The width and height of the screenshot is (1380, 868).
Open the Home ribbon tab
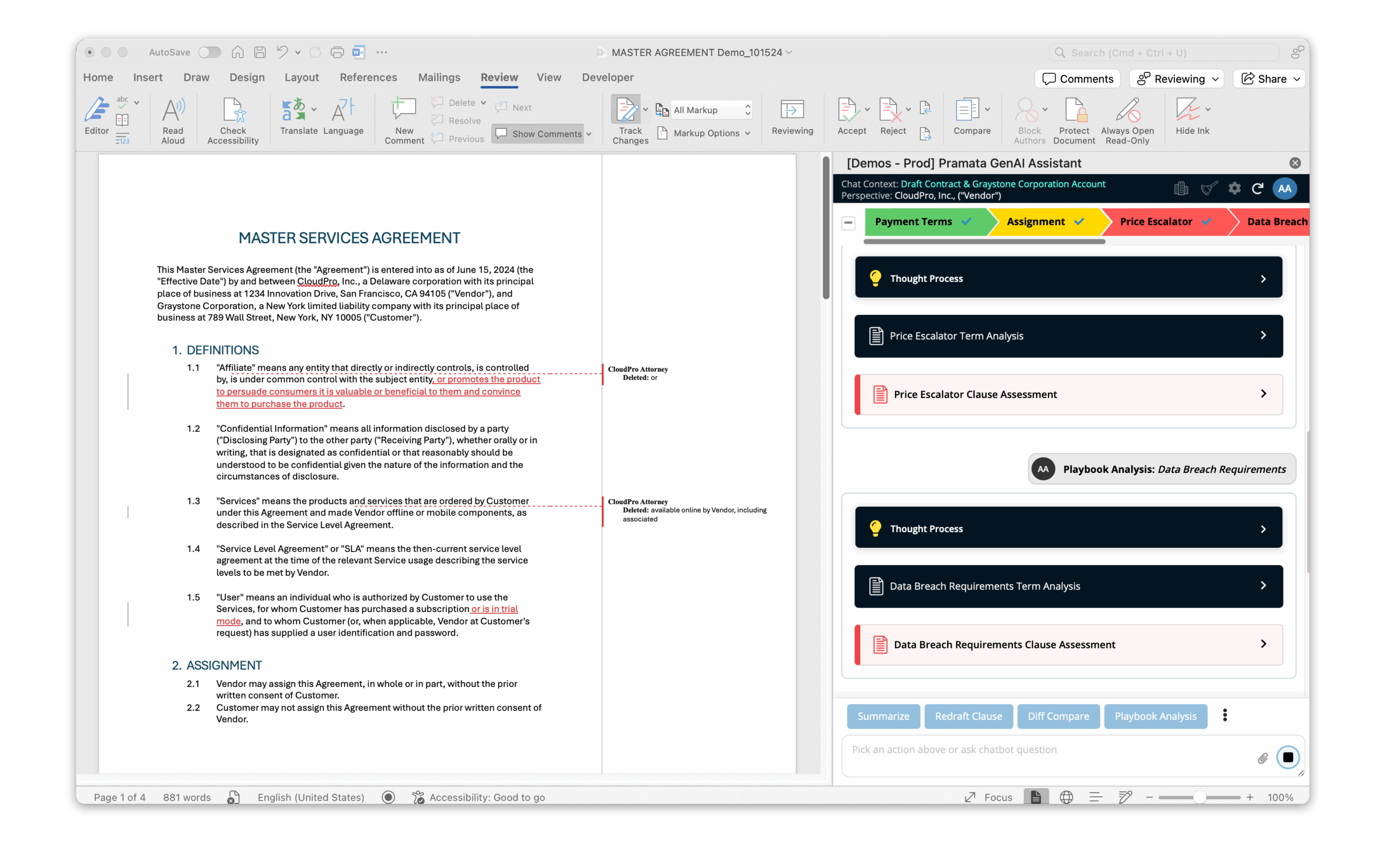coord(98,78)
